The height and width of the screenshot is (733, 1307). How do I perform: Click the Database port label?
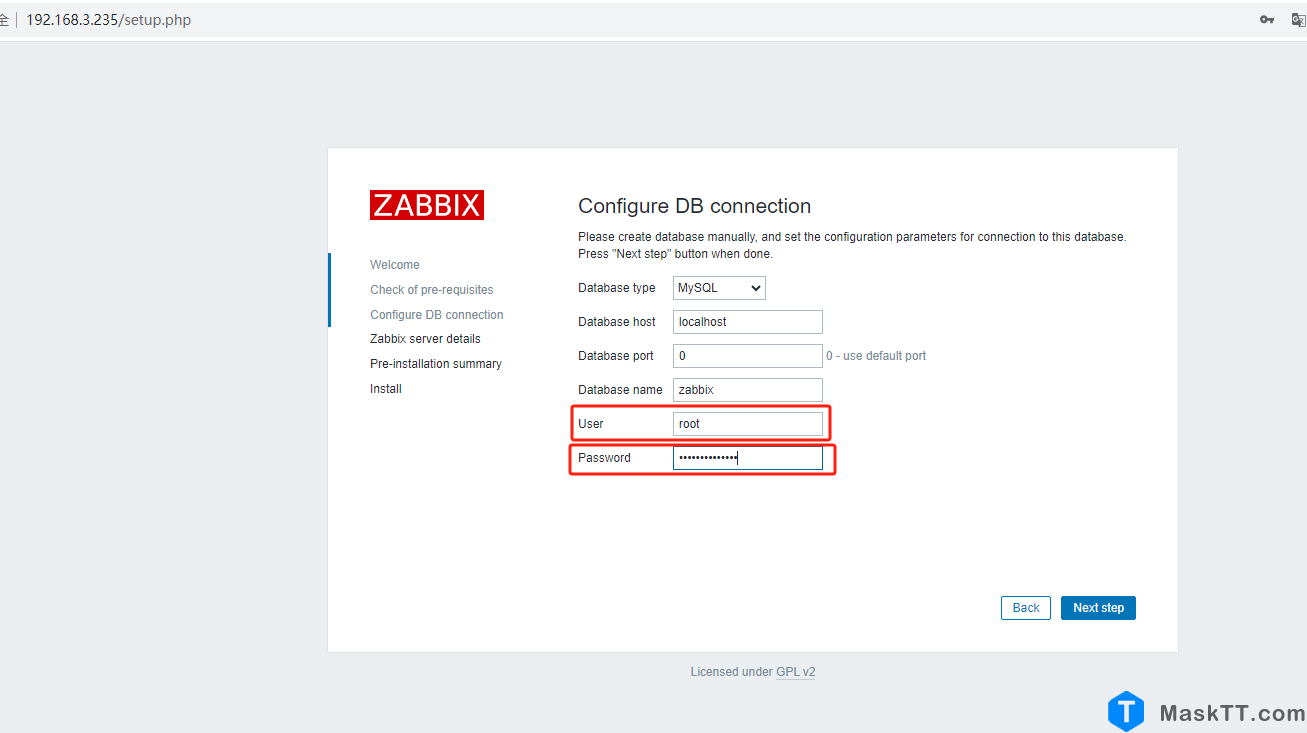tap(616, 356)
